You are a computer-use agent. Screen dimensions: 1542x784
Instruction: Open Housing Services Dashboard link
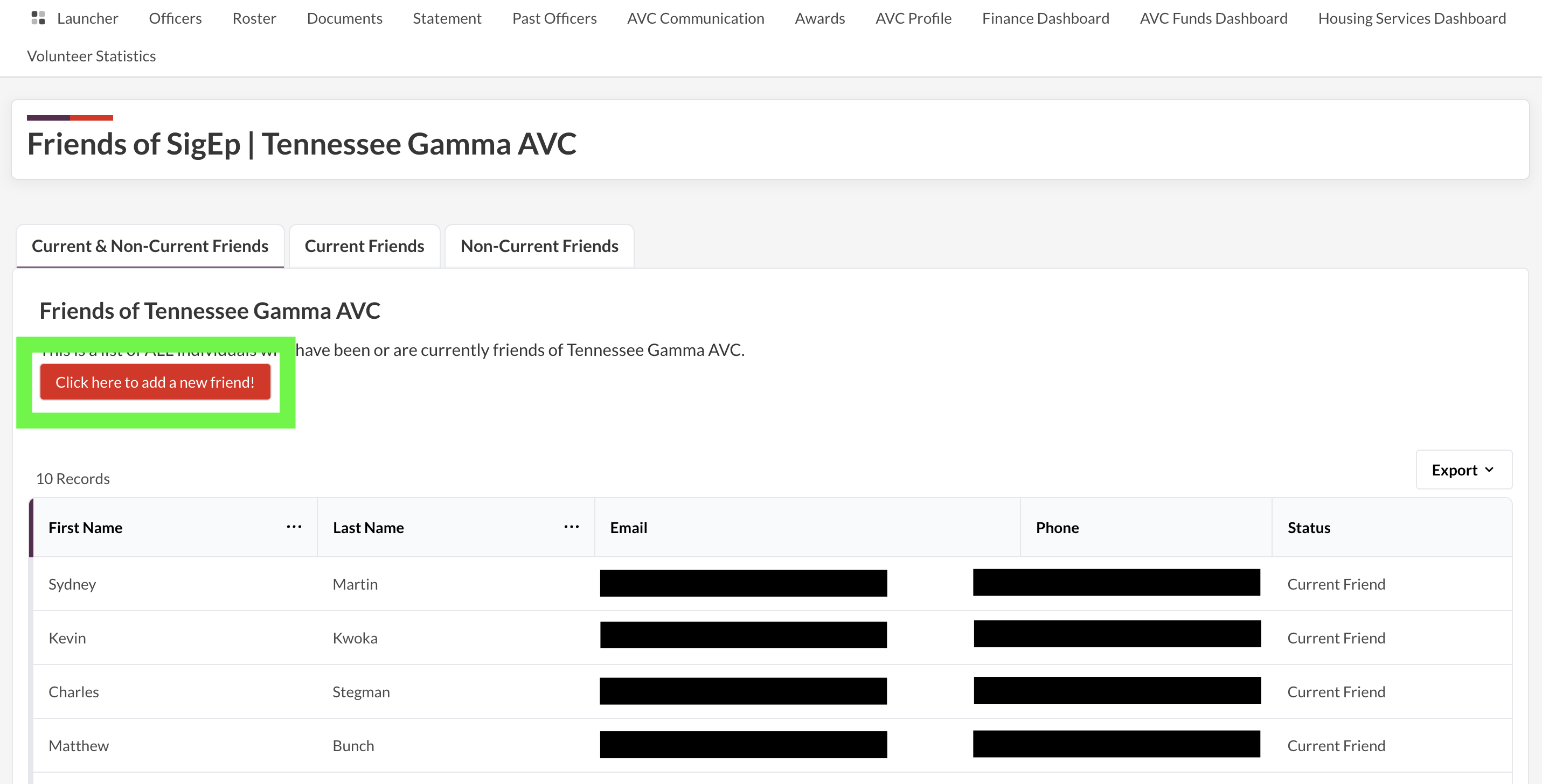click(x=1412, y=18)
